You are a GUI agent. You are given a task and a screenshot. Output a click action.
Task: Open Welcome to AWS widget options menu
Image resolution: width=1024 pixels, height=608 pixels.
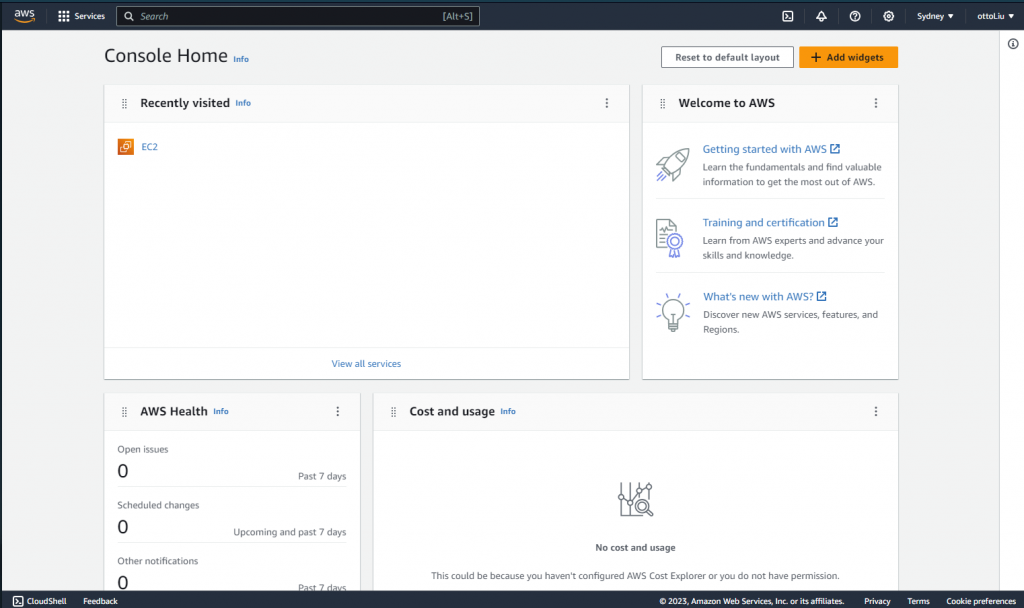point(876,103)
